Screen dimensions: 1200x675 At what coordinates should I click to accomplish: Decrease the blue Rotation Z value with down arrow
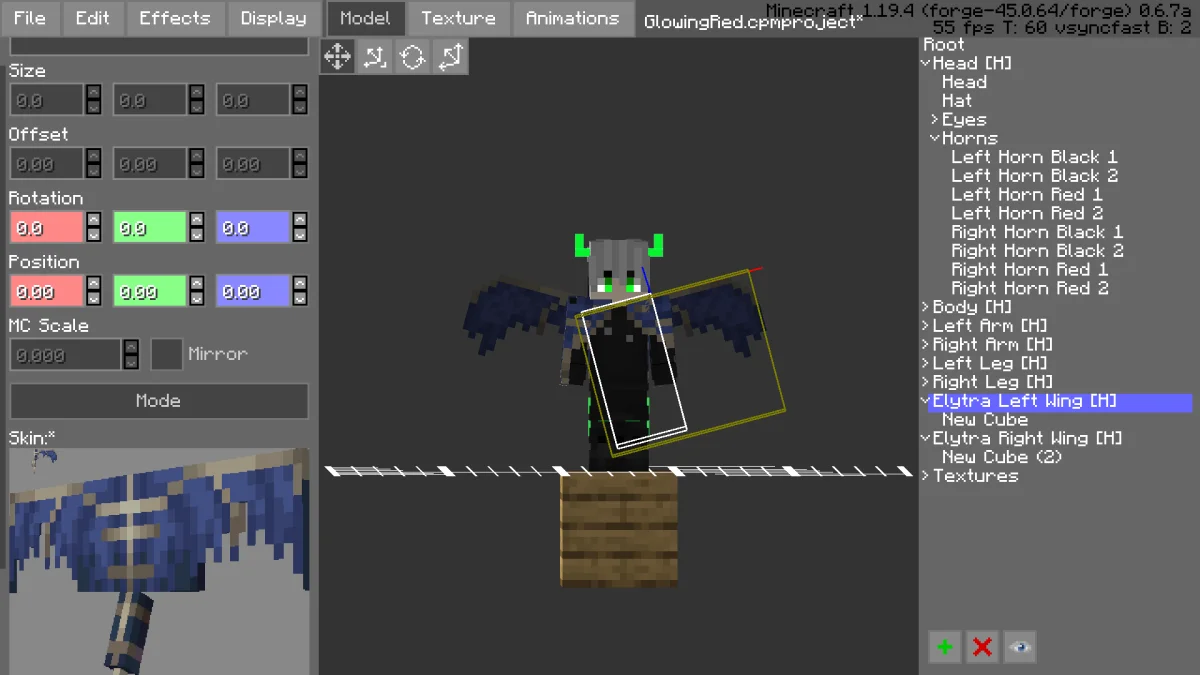300,235
